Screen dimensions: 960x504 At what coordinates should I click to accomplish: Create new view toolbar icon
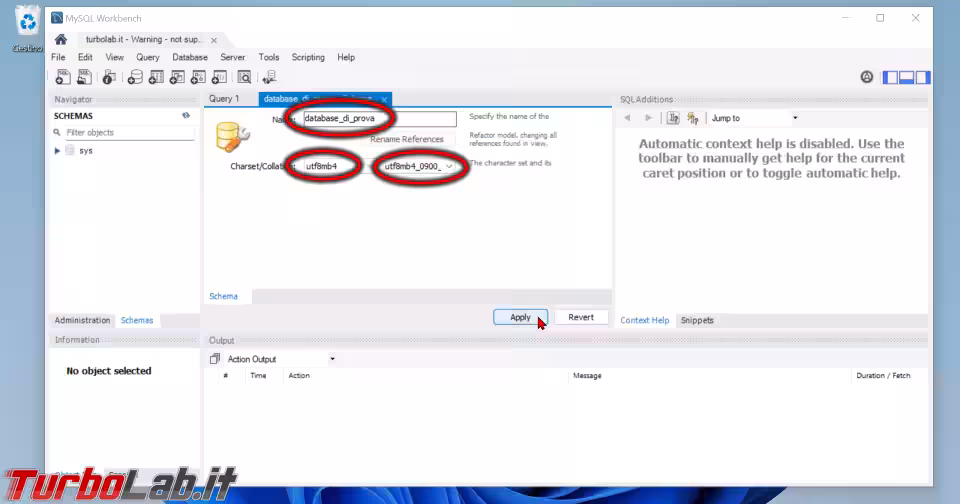pyautogui.click(x=177, y=77)
